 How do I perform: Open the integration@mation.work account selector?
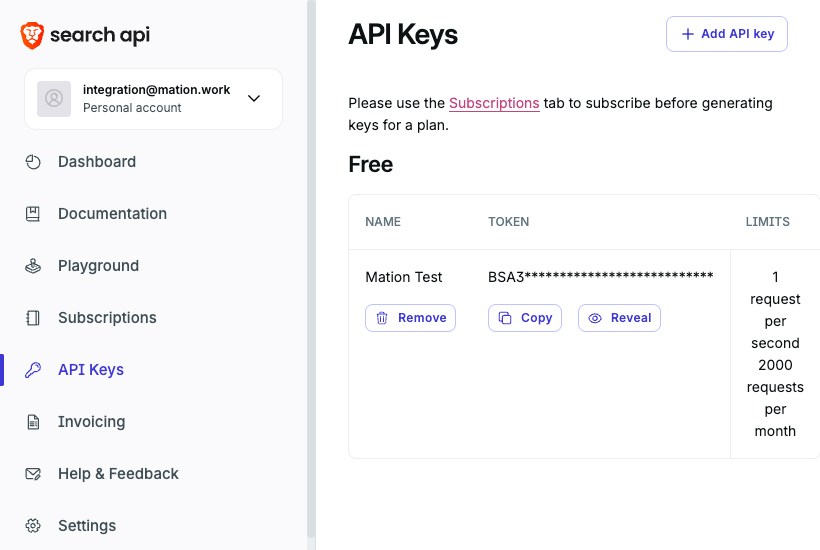pos(153,99)
